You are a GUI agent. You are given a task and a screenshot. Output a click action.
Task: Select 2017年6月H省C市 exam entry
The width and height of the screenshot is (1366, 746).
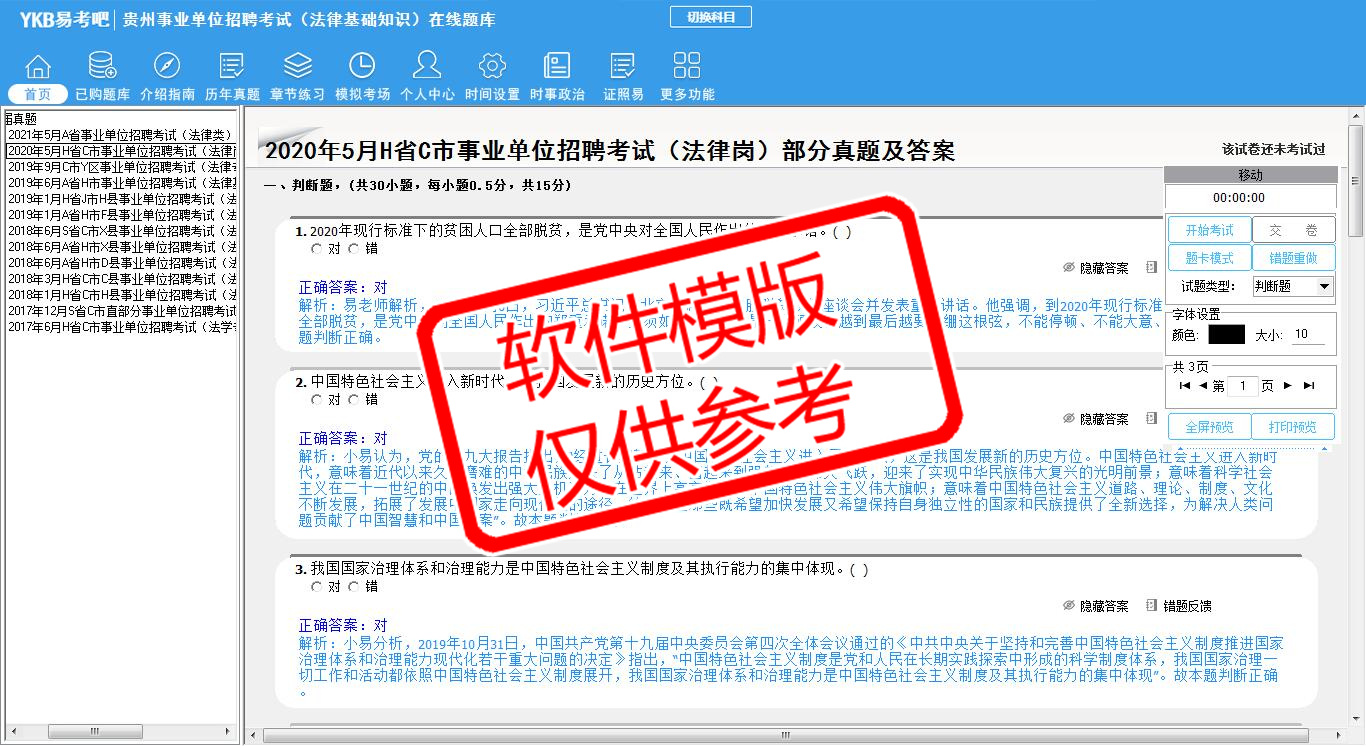pos(120,327)
